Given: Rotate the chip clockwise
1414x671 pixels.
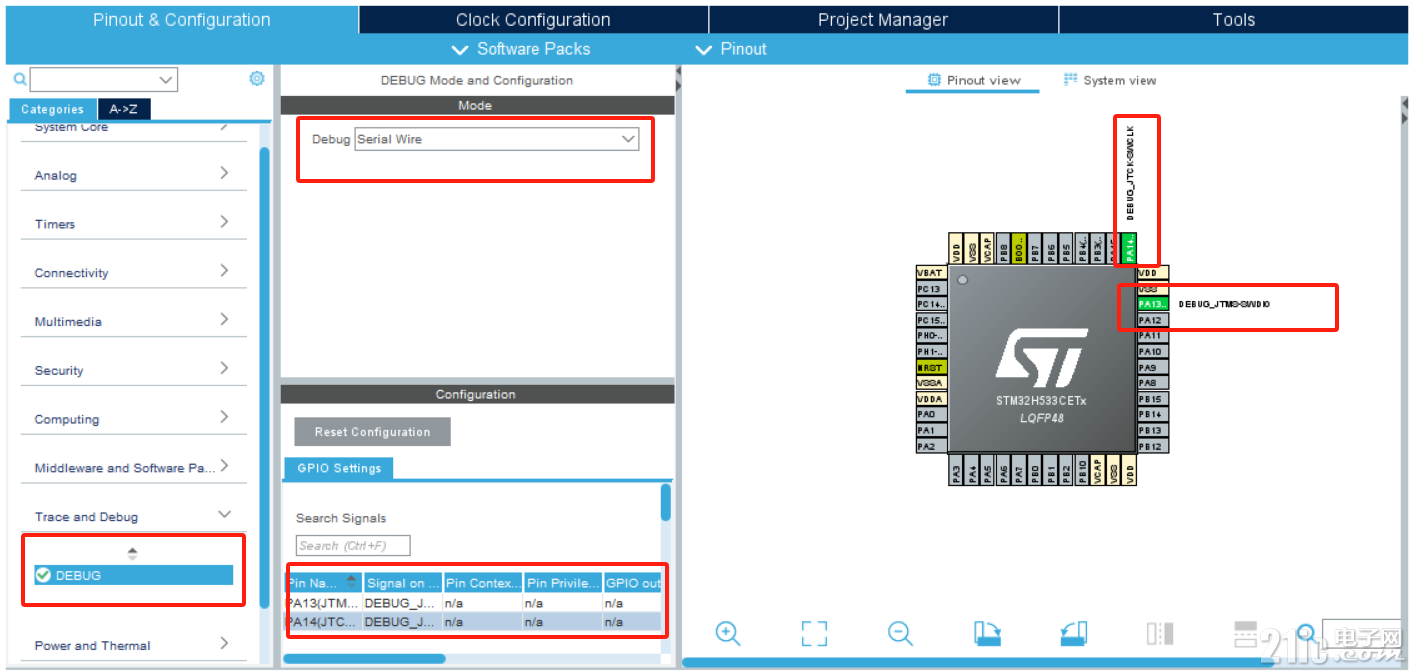Looking at the screenshot, I should click(988, 633).
